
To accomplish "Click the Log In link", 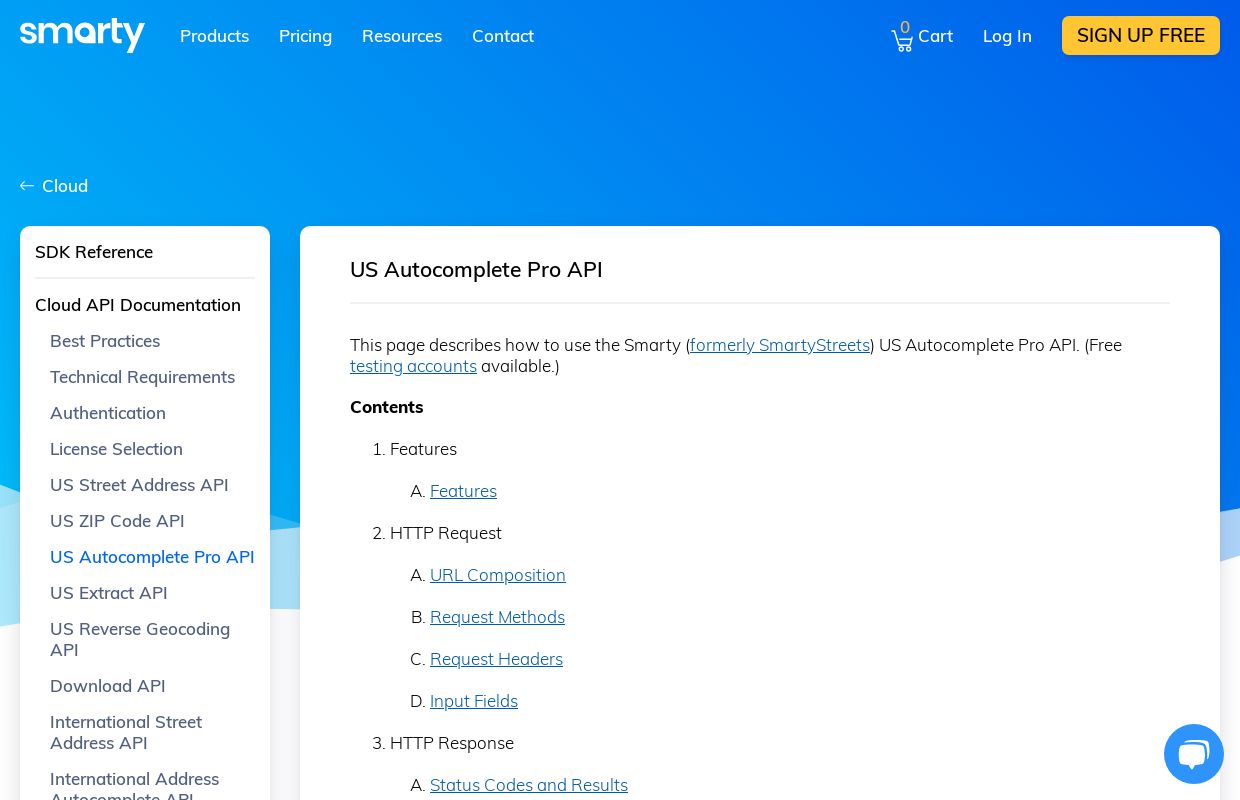I will (1007, 36).
